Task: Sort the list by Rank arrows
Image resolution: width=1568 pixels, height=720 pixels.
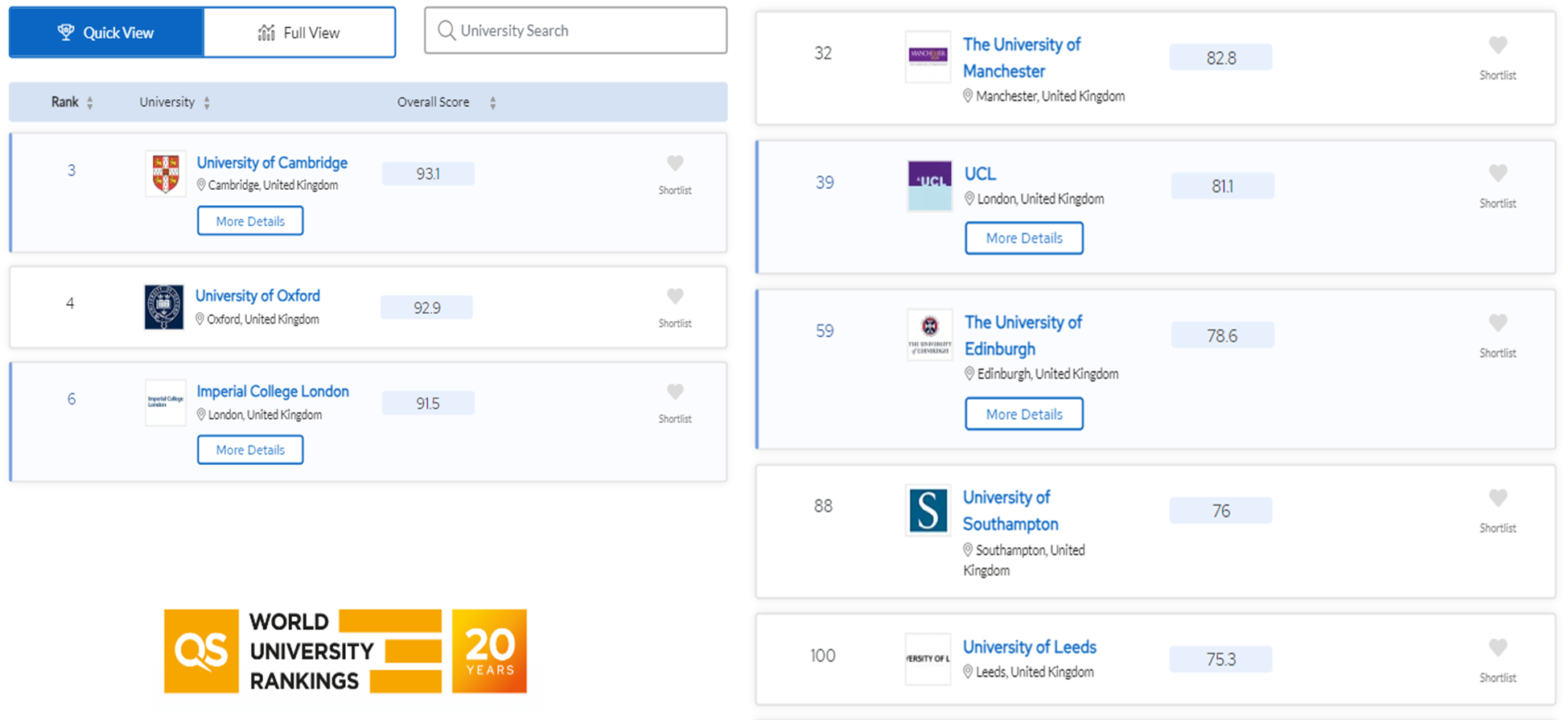Action: [90, 103]
